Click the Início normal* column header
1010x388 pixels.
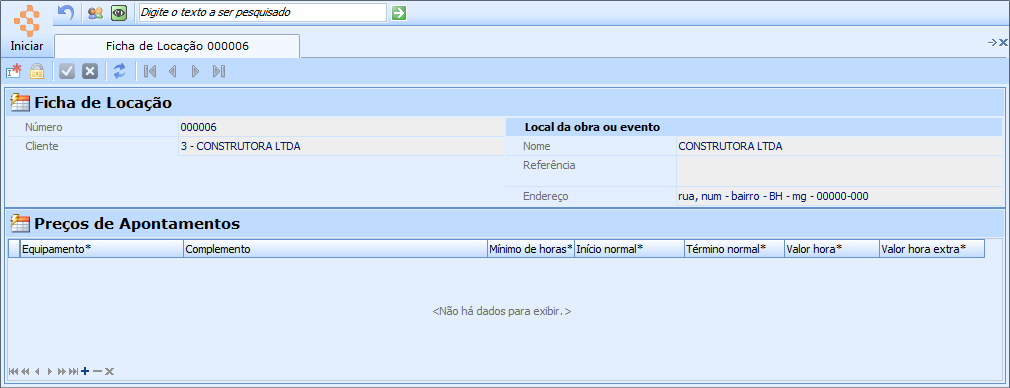point(629,249)
